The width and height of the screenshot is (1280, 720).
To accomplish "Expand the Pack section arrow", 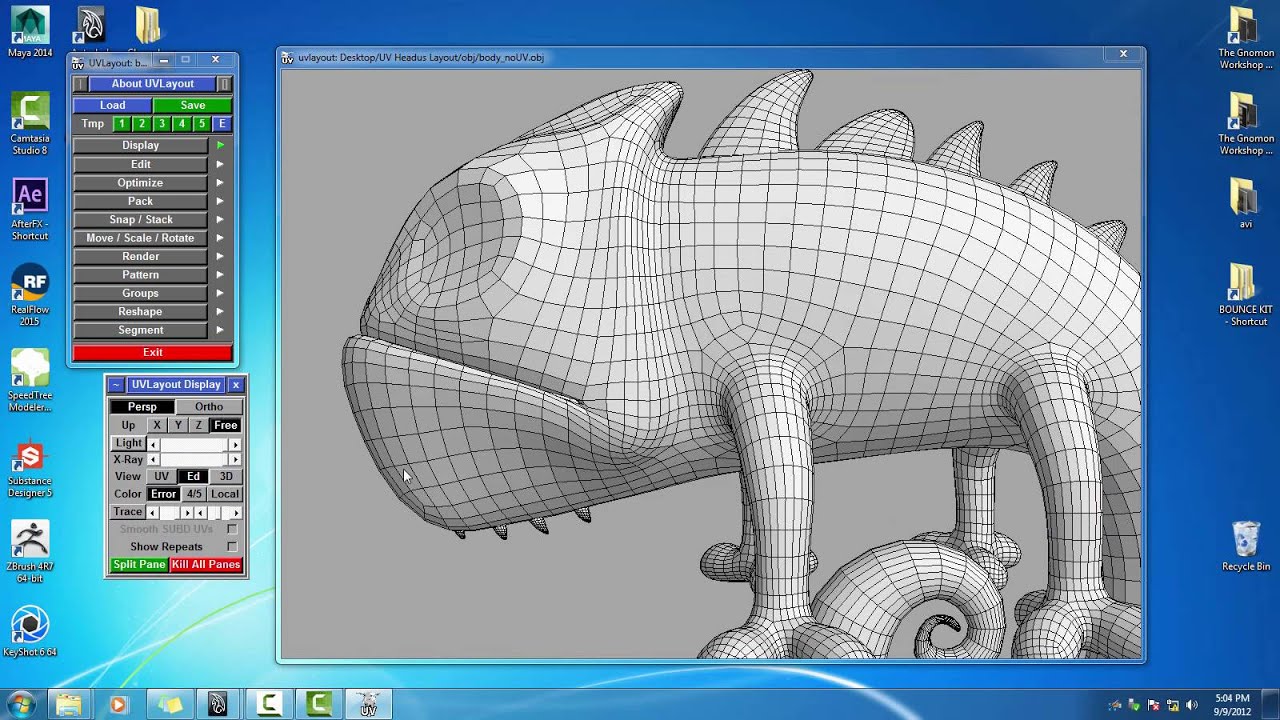I will pos(220,201).
